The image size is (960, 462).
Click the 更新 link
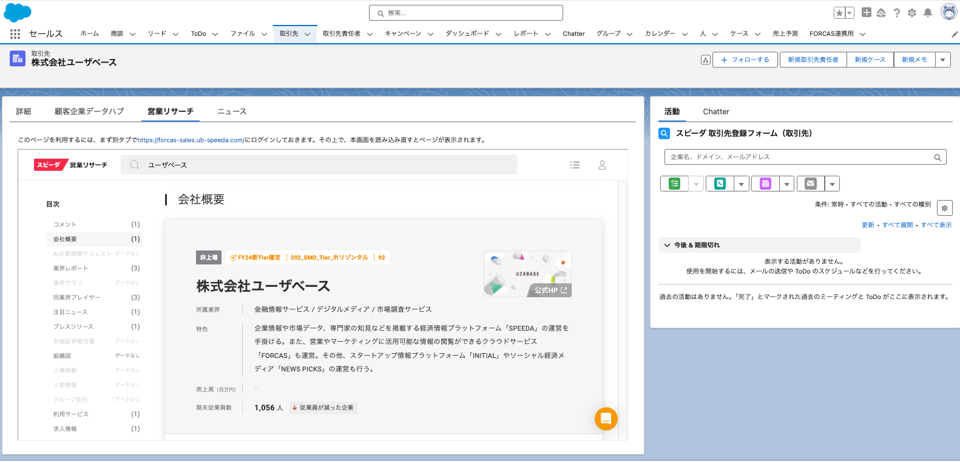click(x=868, y=225)
